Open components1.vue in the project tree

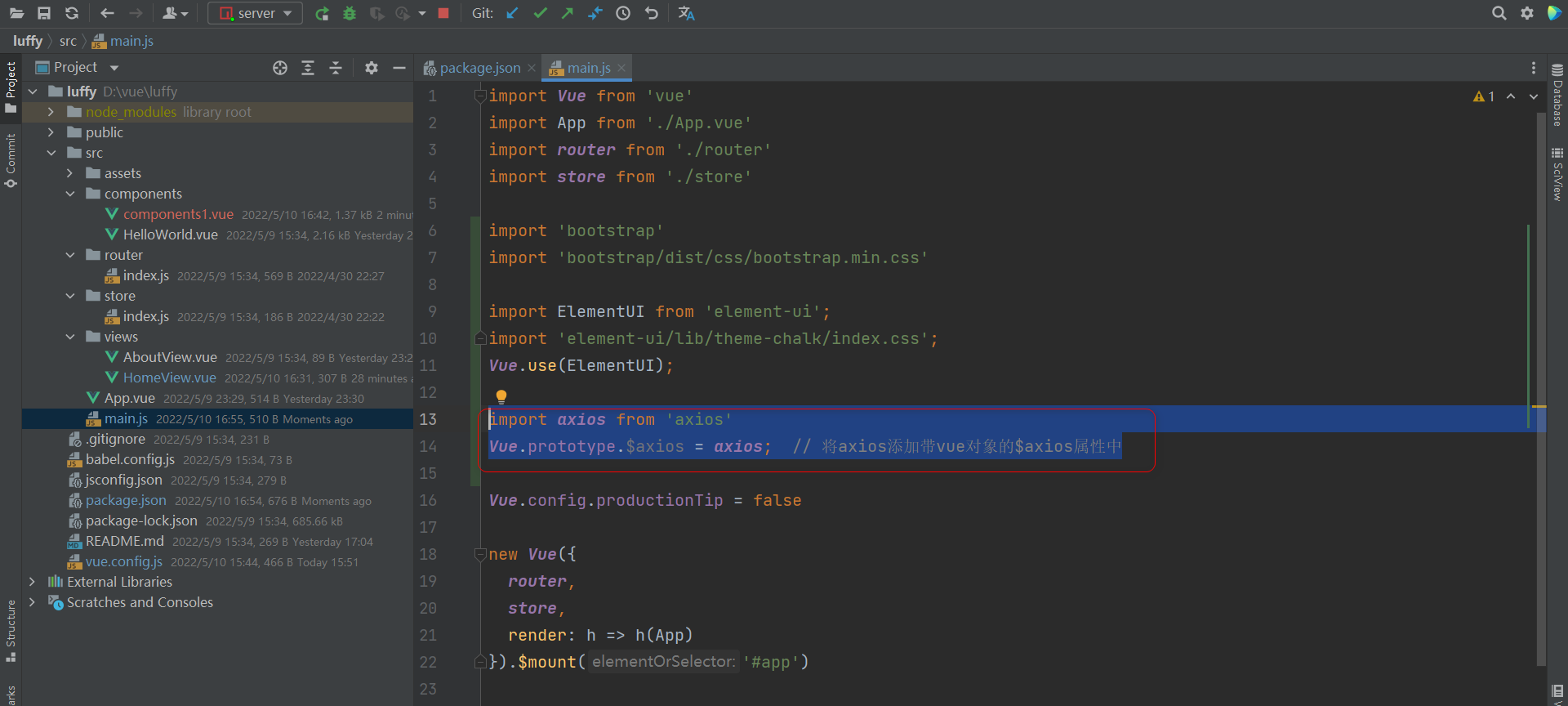(178, 214)
